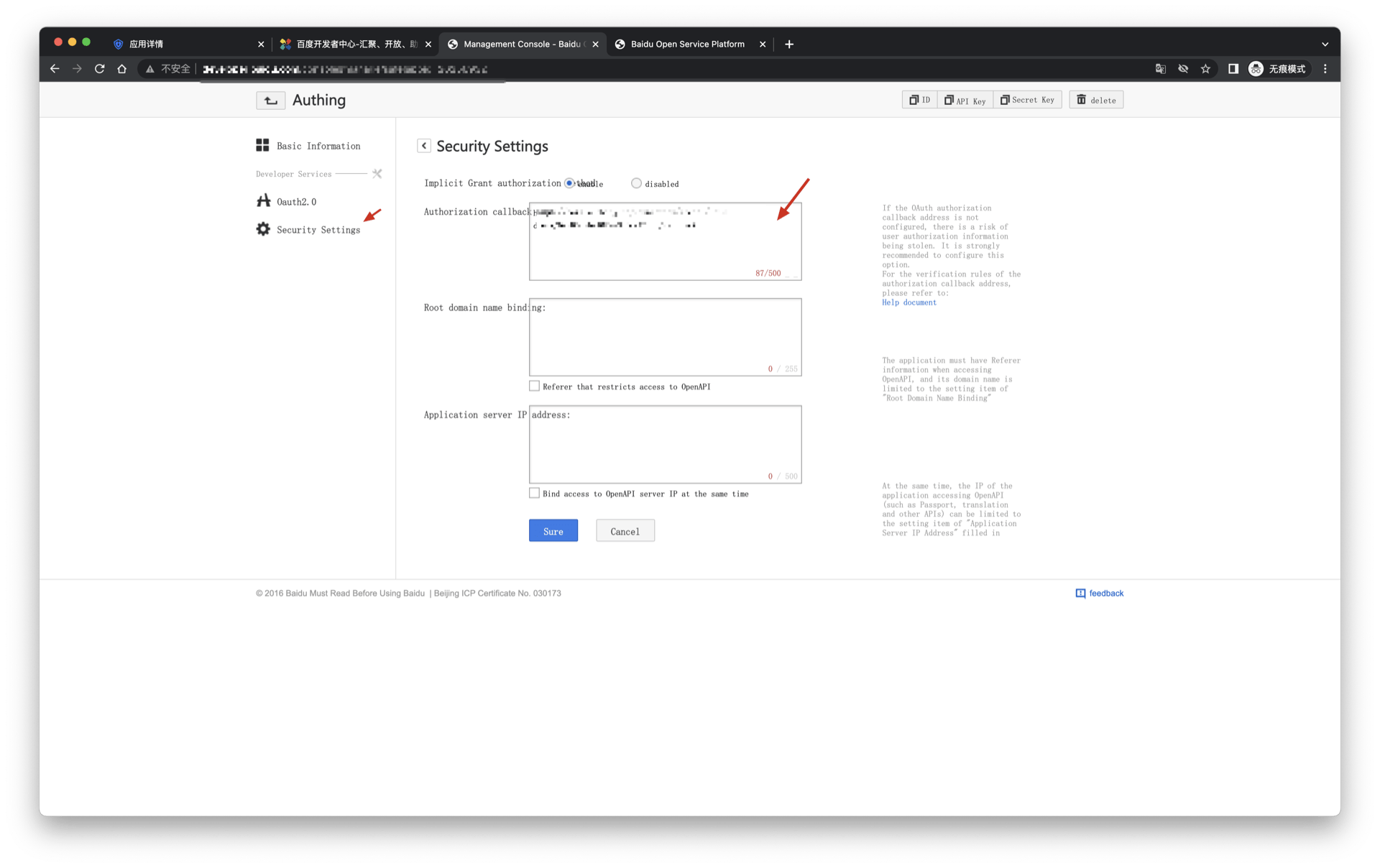Enable Referer that restricts access to OpenAPI
Image resolution: width=1380 pixels, height=868 pixels.
point(534,386)
